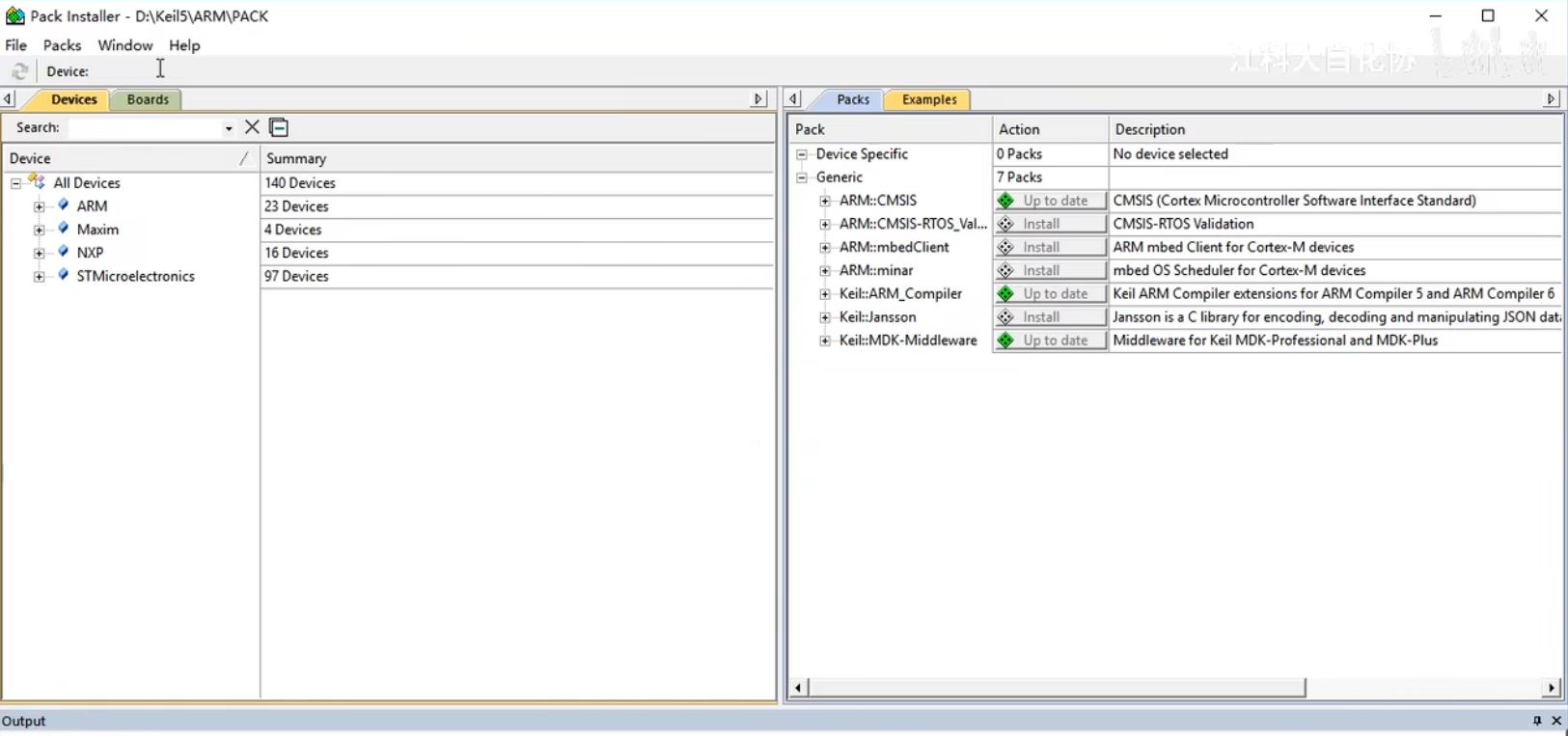Expand the ARM::CMSIS pack node

(825, 201)
